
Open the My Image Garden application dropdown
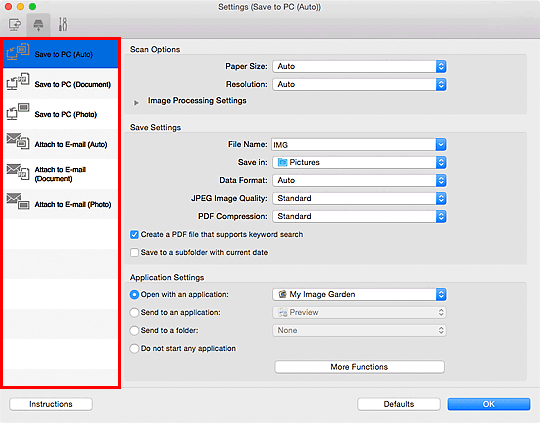click(359, 295)
